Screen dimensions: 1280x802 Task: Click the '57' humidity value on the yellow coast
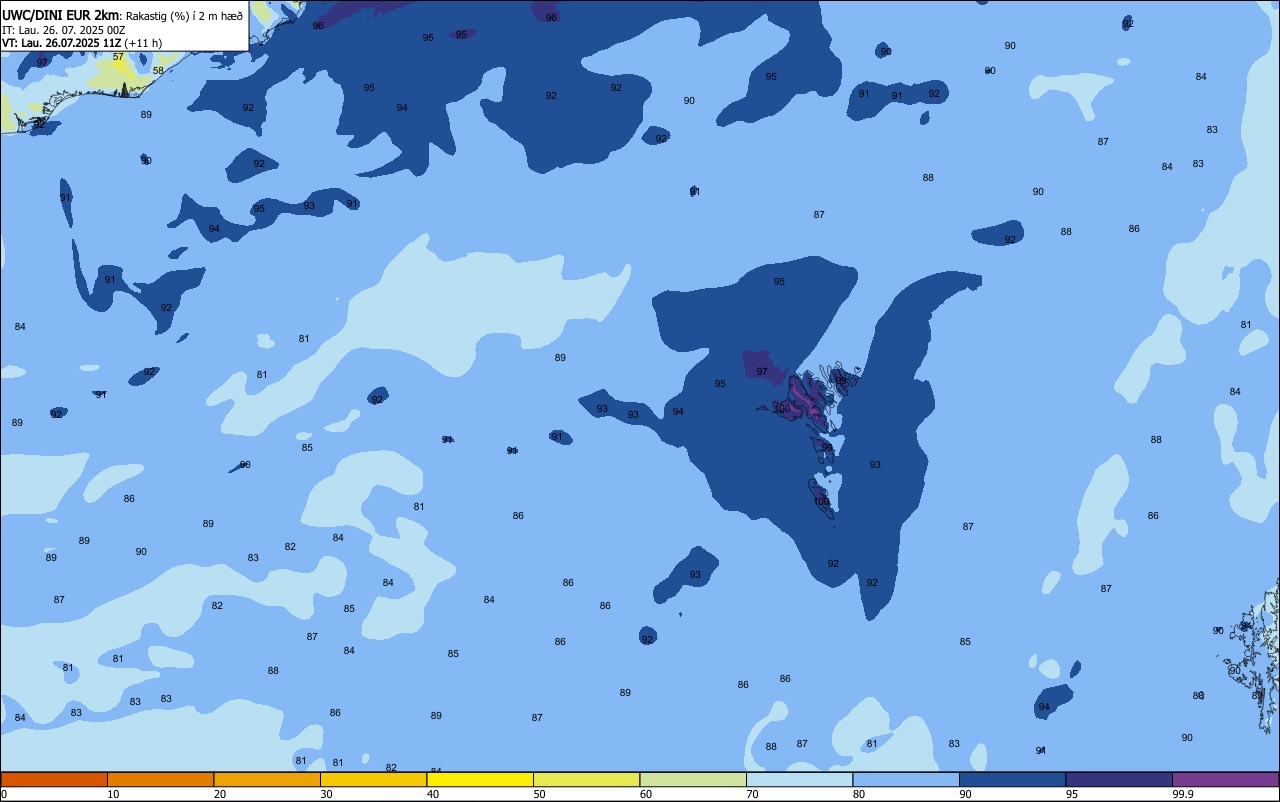point(118,57)
